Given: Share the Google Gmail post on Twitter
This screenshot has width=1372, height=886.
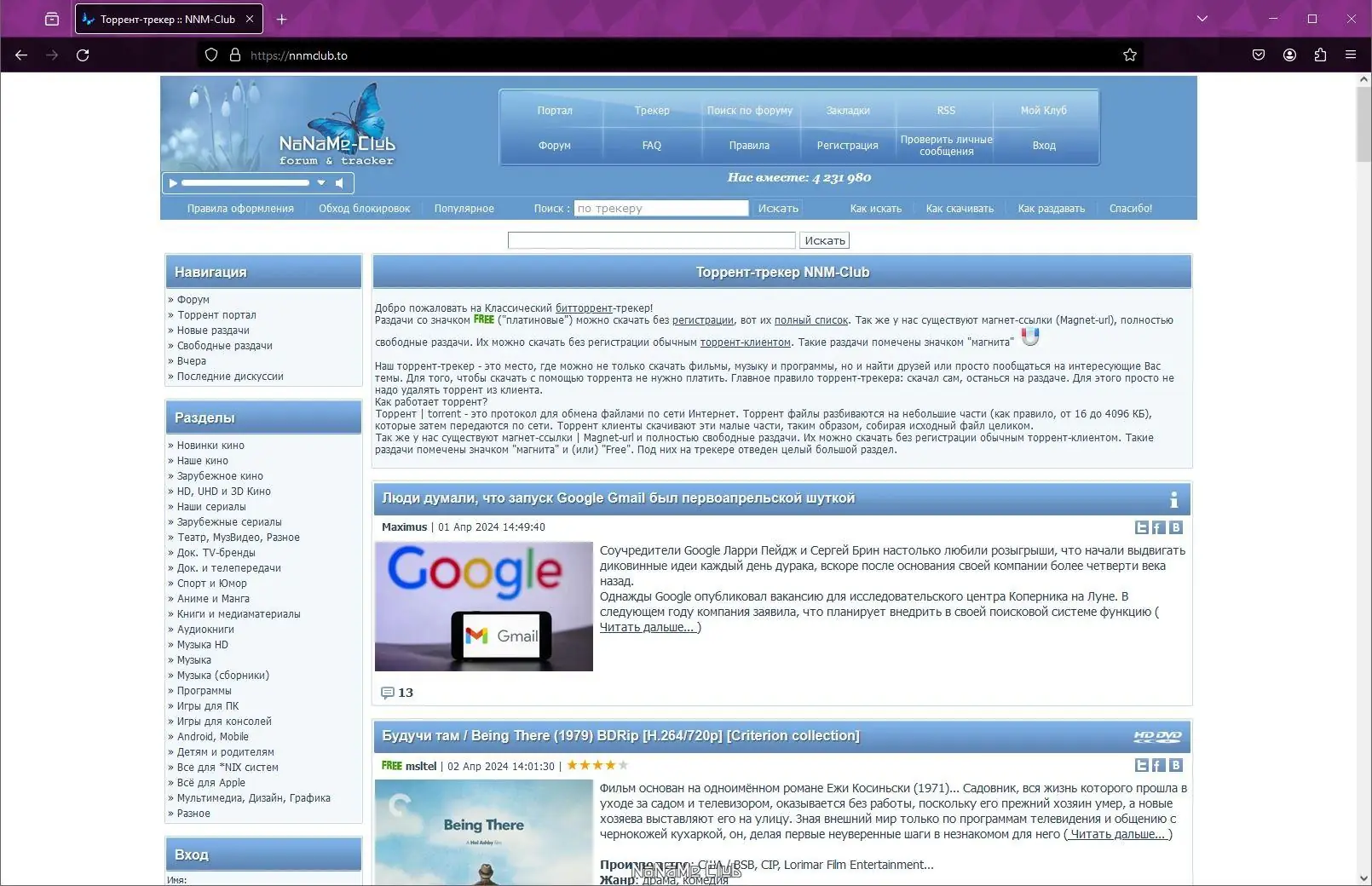Looking at the screenshot, I should [1142, 527].
